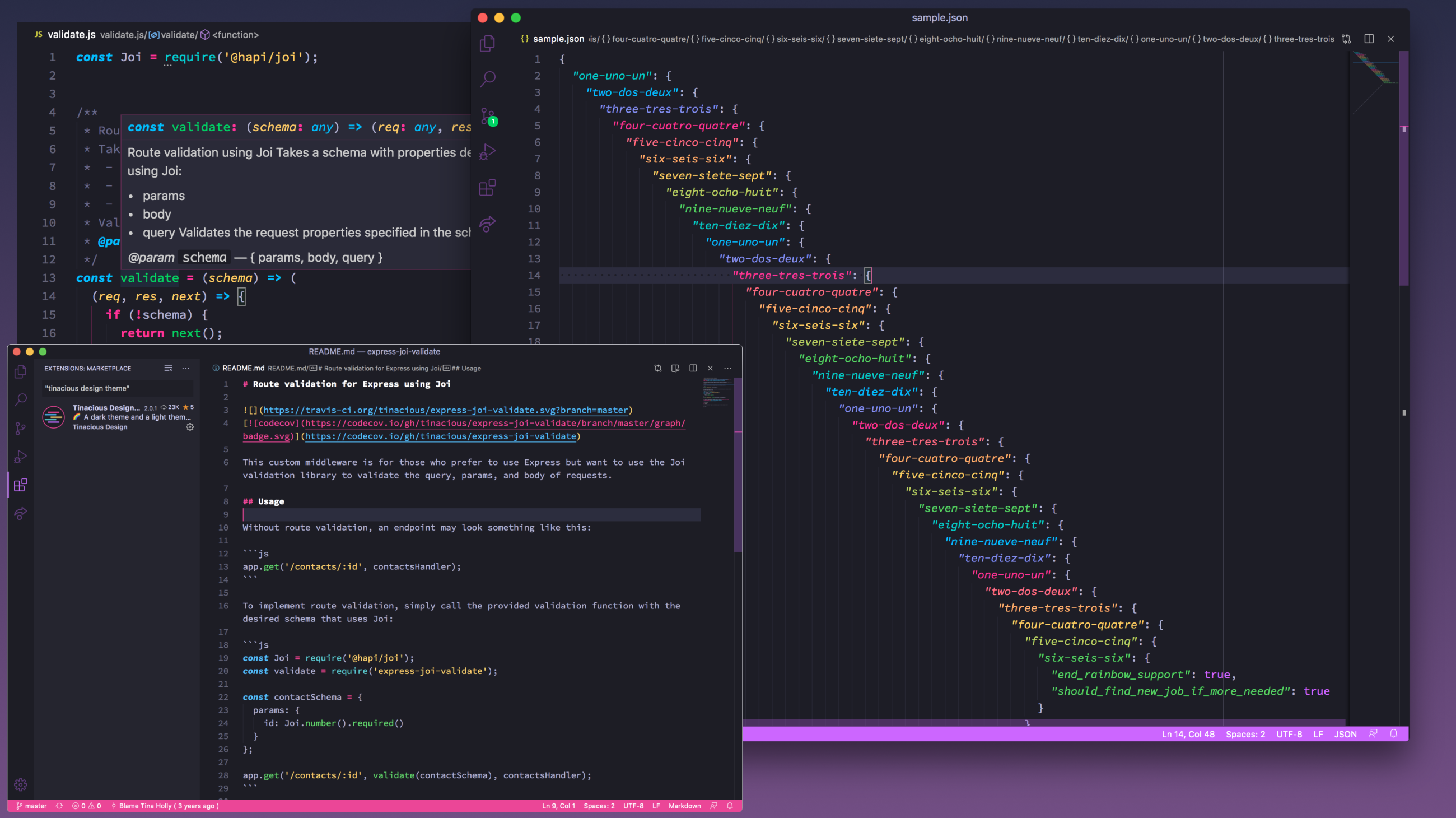Click 'four-cuatro-quatre' breadcrumb in sample.json
The height and width of the screenshot is (818, 1456).
click(645, 39)
